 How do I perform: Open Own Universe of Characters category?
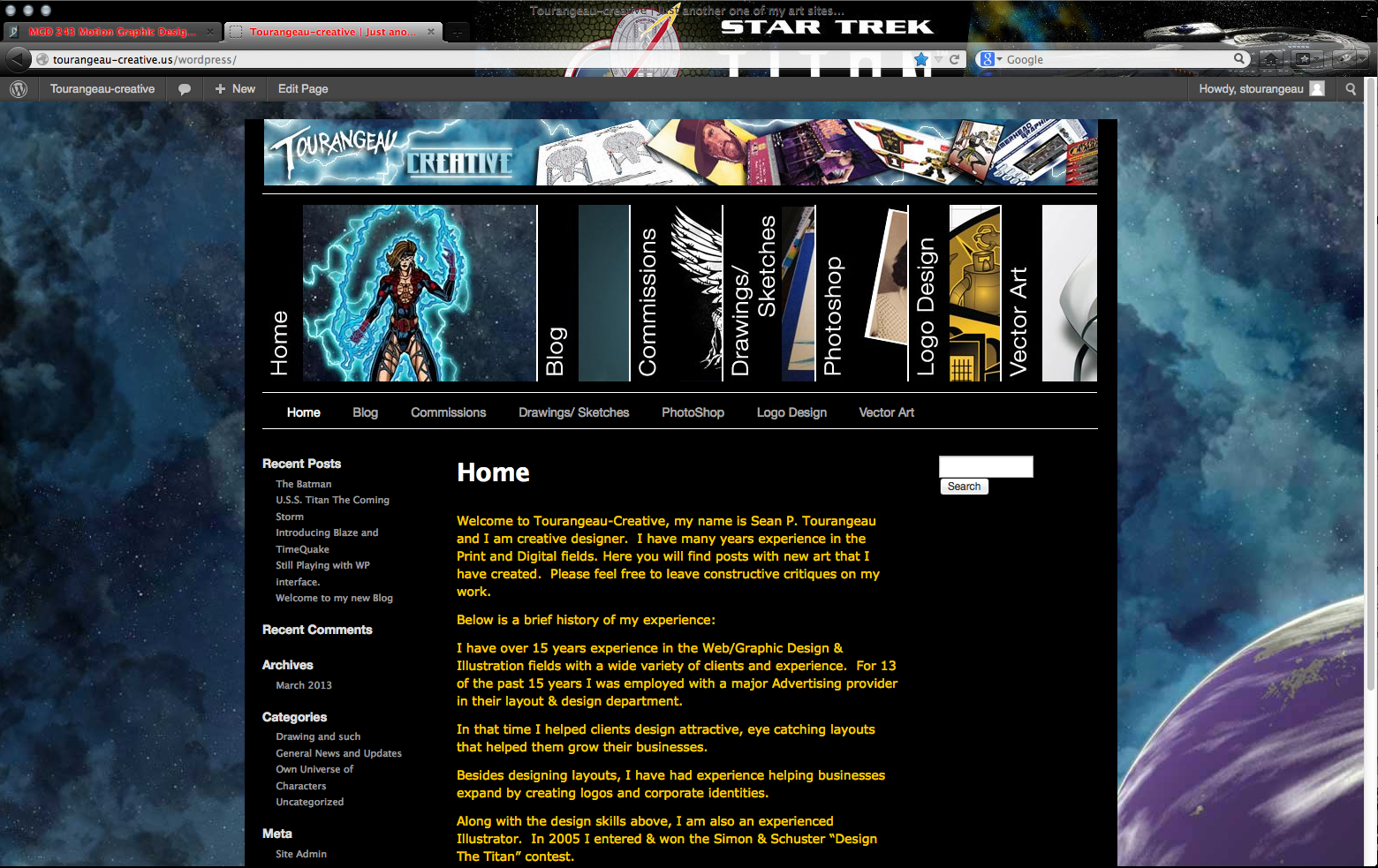pyautogui.click(x=314, y=777)
